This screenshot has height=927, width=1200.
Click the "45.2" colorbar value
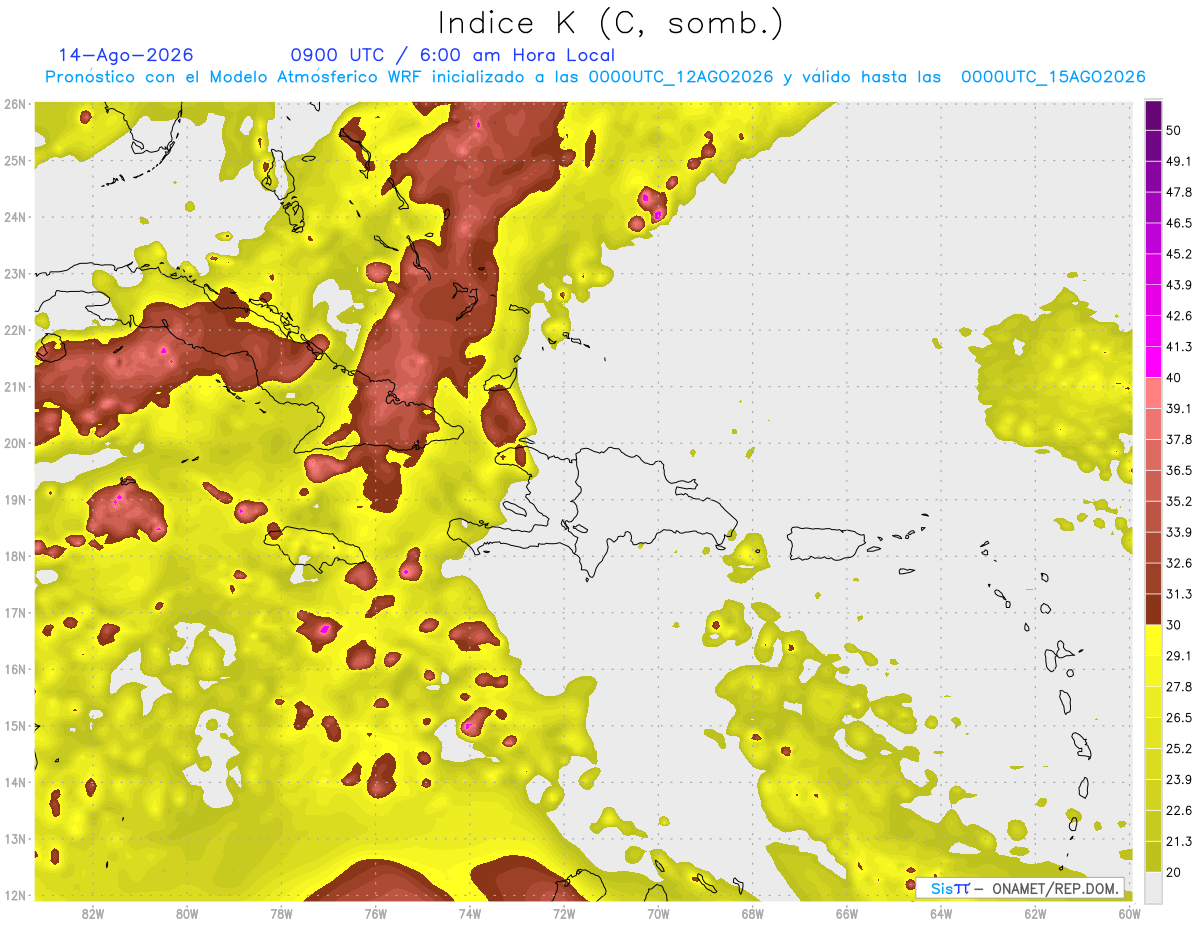pos(1179,254)
